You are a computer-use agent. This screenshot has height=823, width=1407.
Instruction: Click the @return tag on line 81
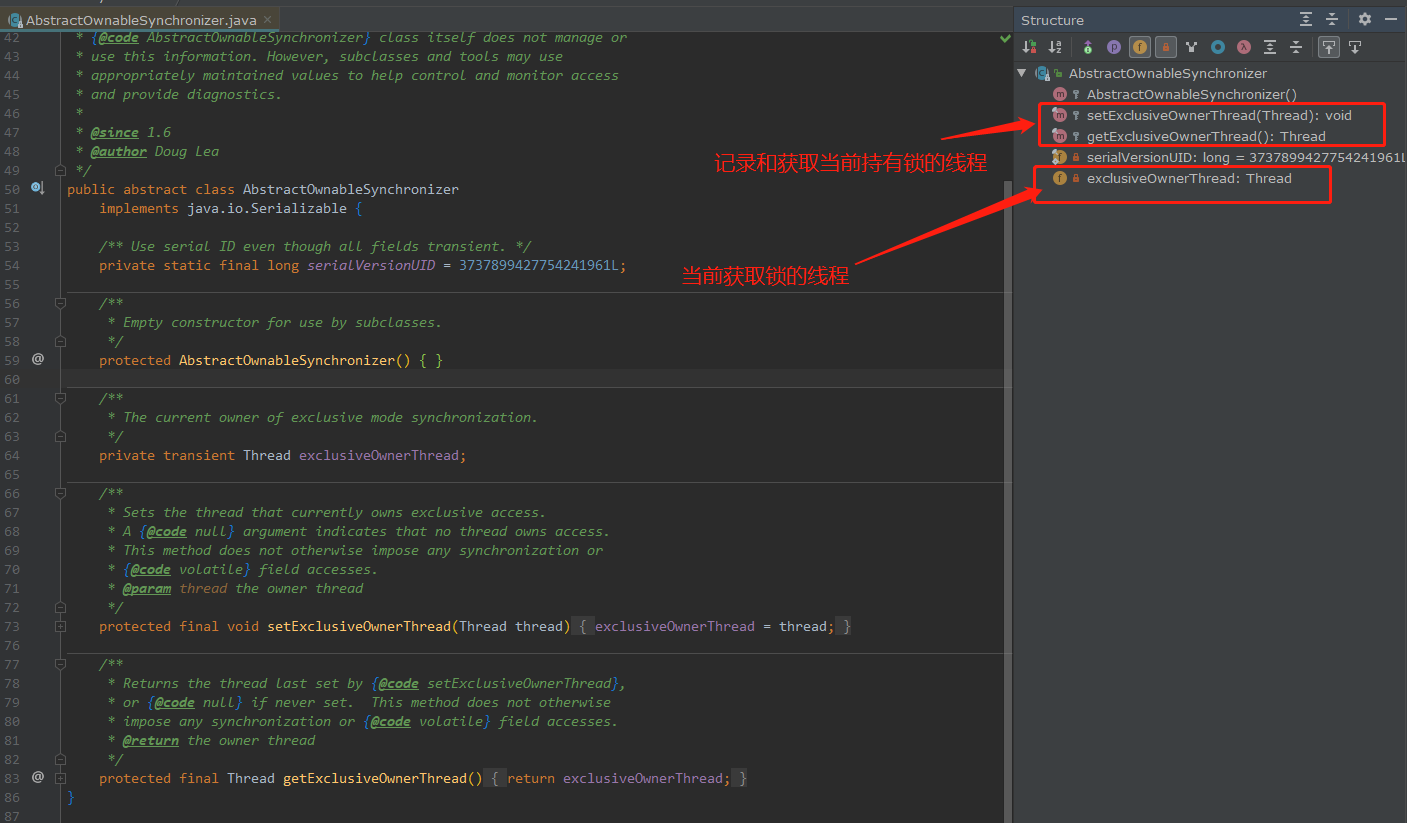pos(151,740)
